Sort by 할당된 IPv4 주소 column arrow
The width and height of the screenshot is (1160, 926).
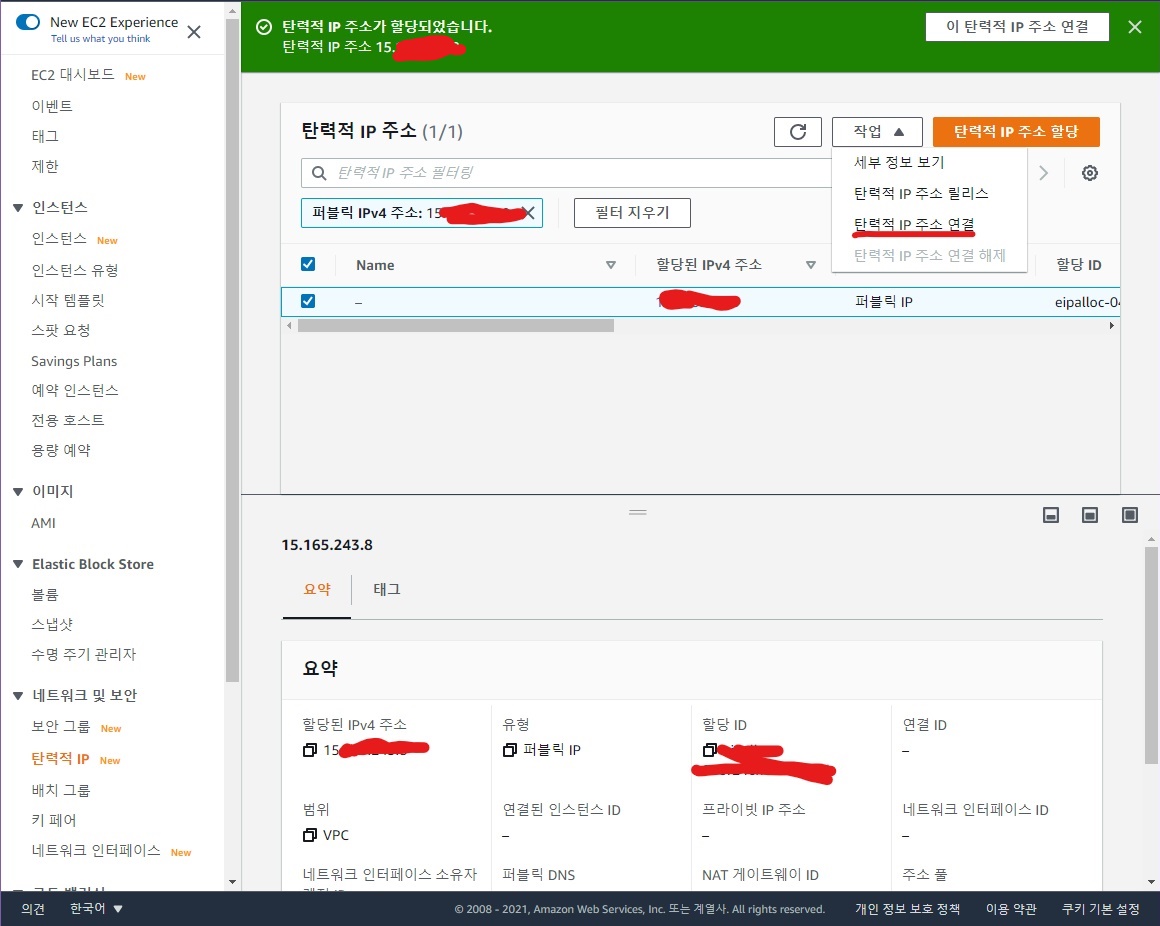point(811,265)
